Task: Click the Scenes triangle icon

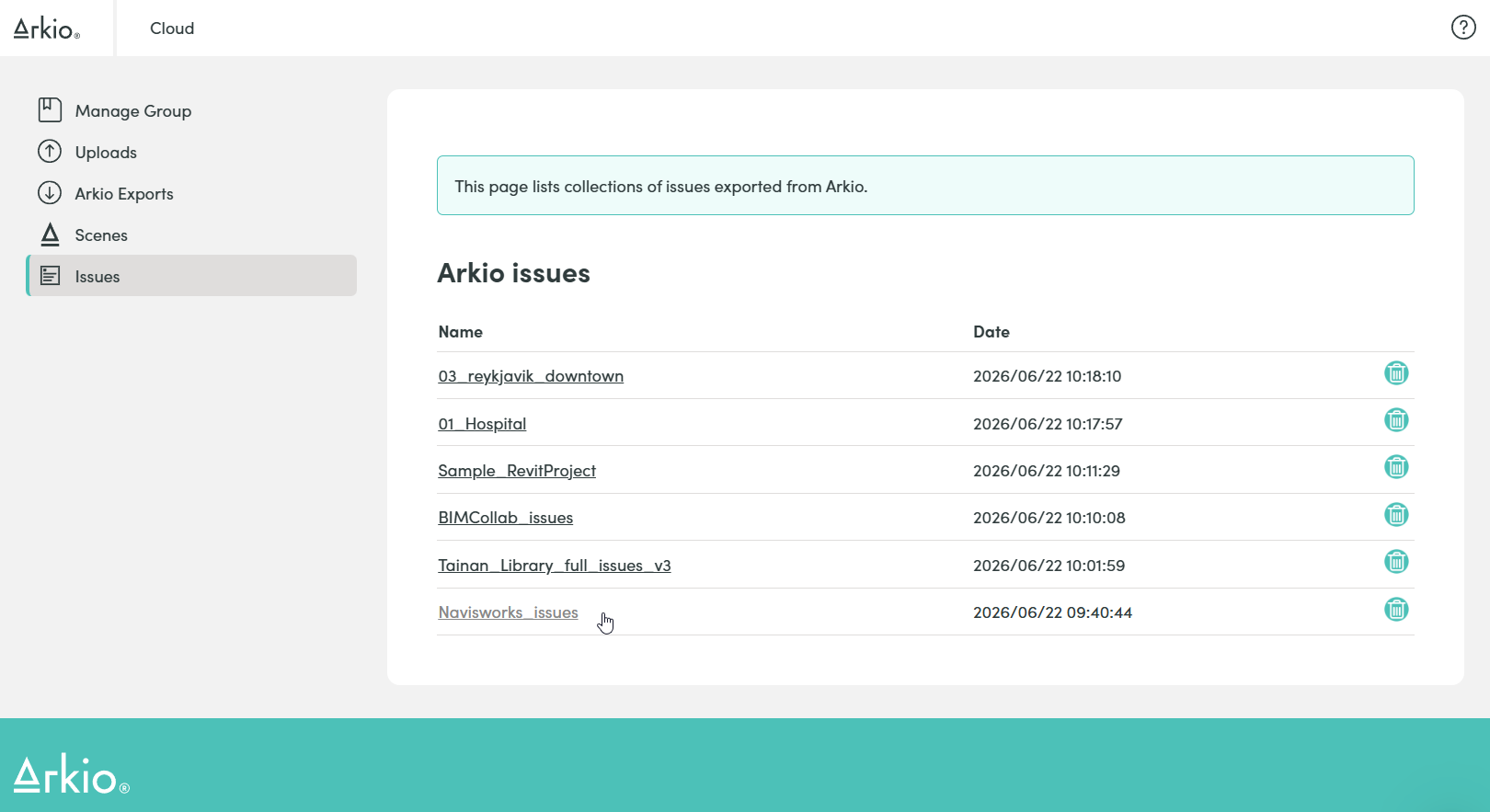Action: point(50,234)
